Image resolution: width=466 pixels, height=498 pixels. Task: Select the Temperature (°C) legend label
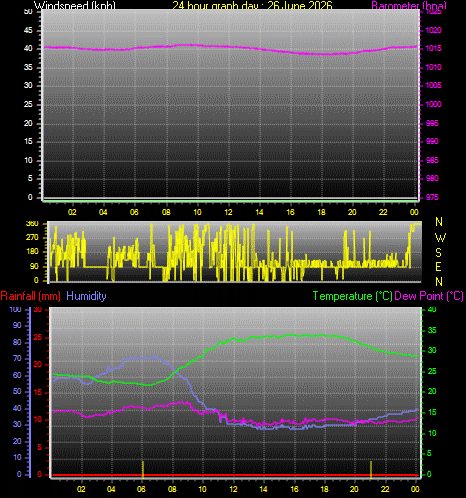[352, 296]
